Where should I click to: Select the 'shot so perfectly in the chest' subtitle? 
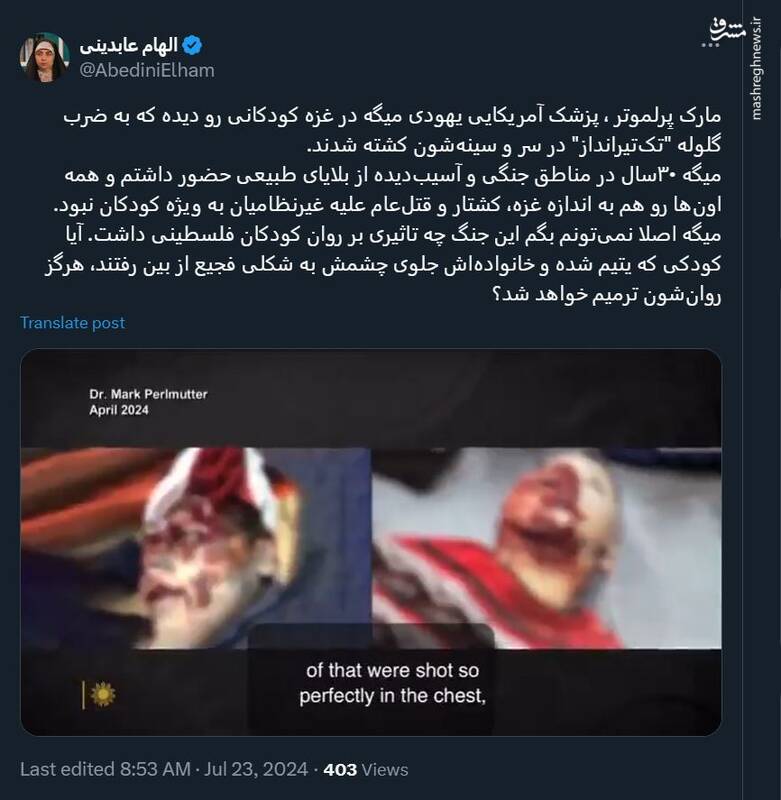point(392,683)
